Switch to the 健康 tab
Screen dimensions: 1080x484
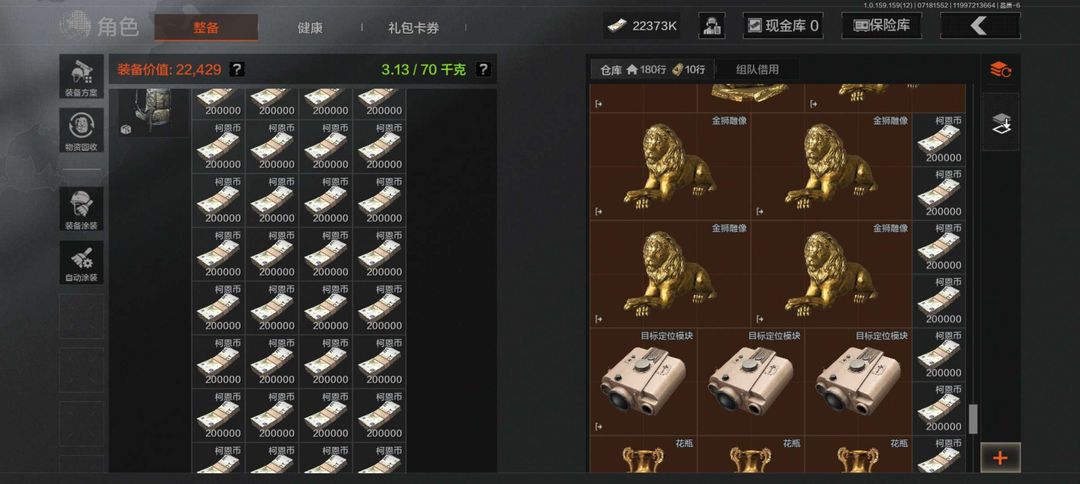click(x=310, y=28)
